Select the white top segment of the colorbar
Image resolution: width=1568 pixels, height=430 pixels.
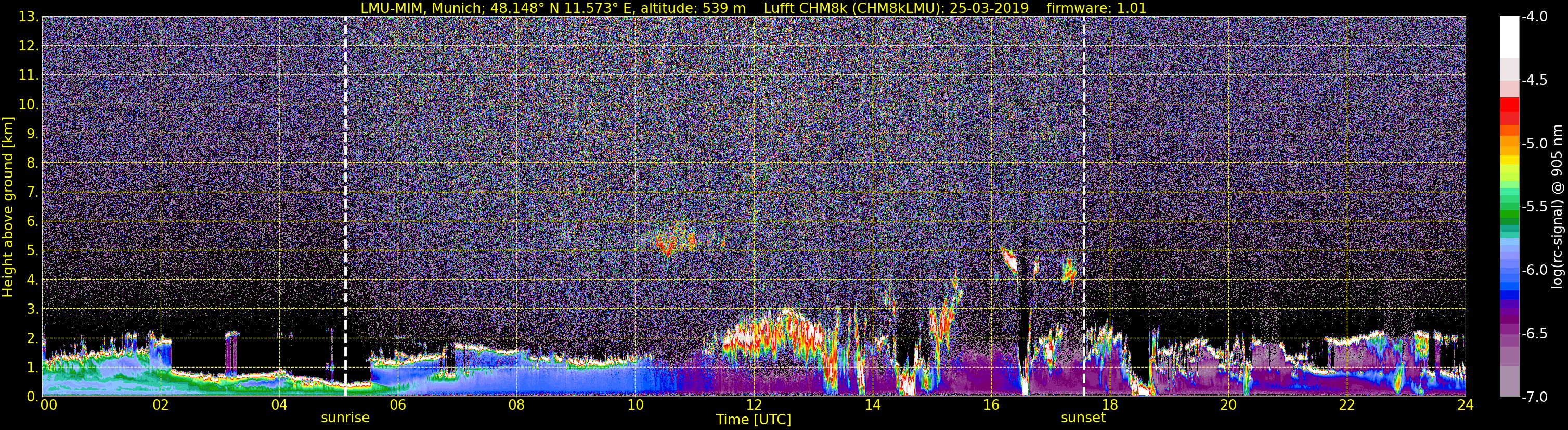pos(1509,37)
